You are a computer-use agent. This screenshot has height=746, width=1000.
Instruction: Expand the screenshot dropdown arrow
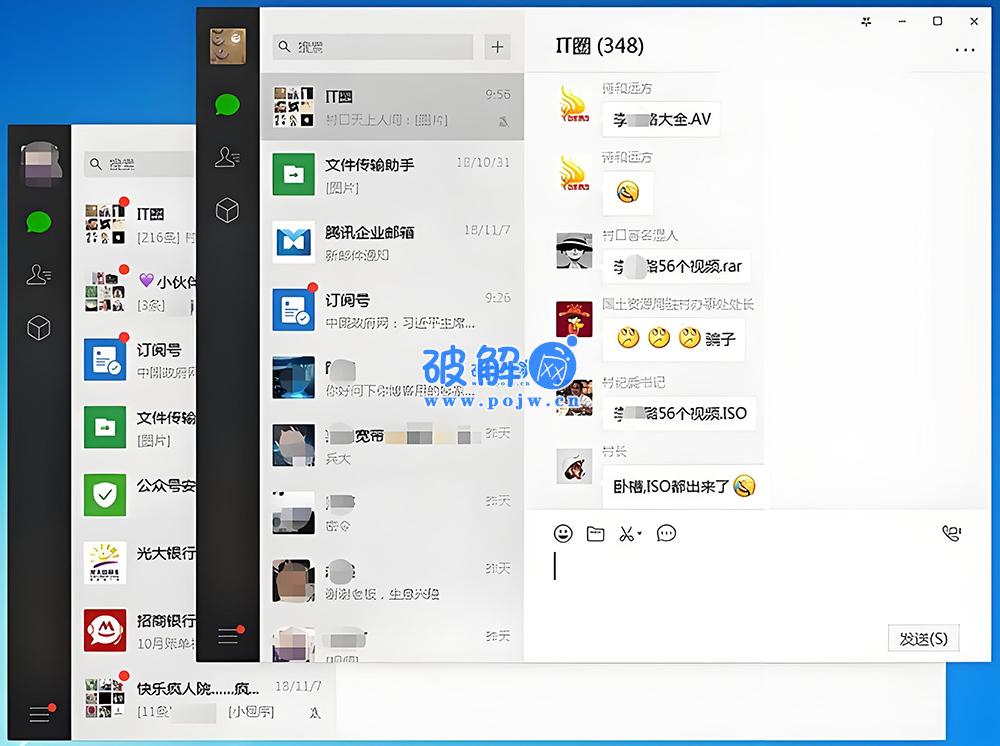pyautogui.click(x=639, y=534)
